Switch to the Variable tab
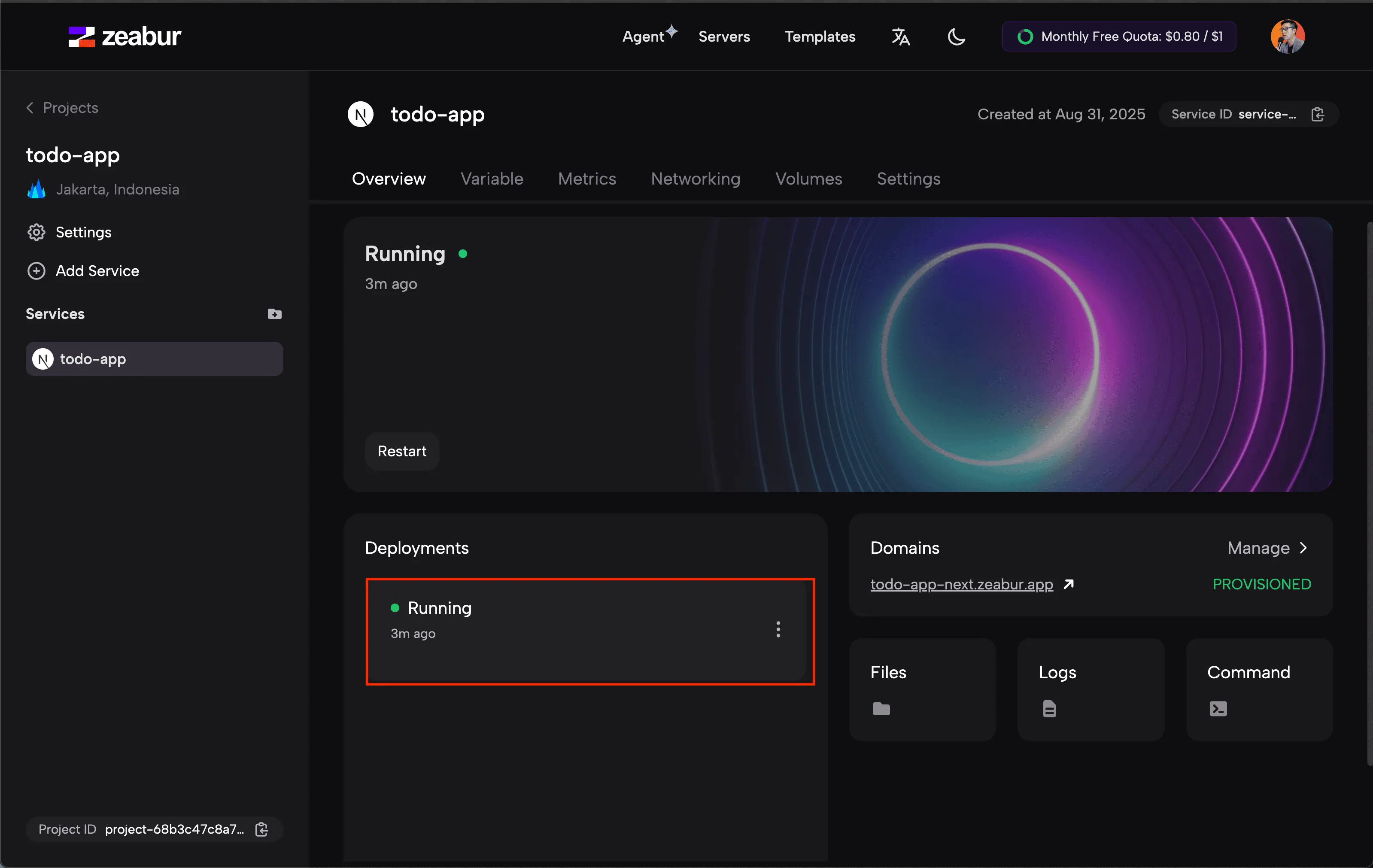Image resolution: width=1373 pixels, height=868 pixels. click(492, 179)
